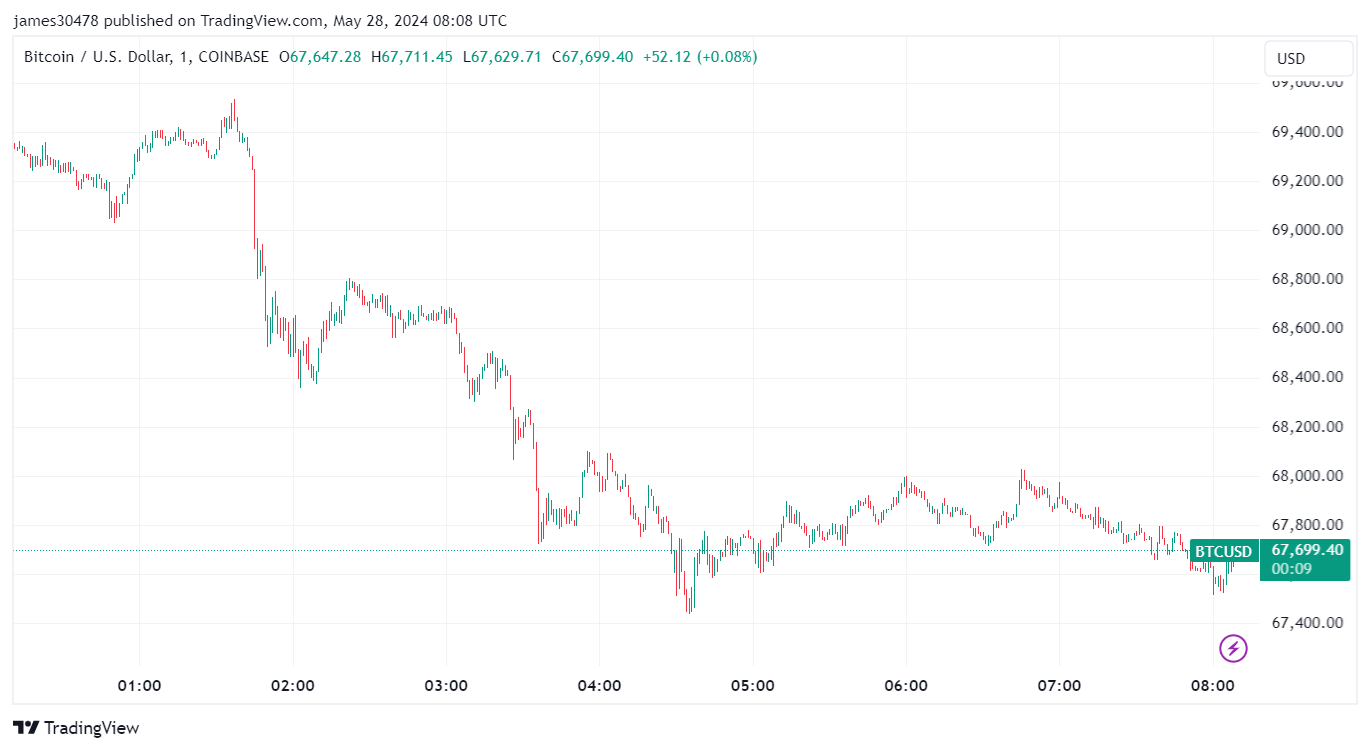
Task: Click the close value C67,699.40
Action: tap(591, 57)
